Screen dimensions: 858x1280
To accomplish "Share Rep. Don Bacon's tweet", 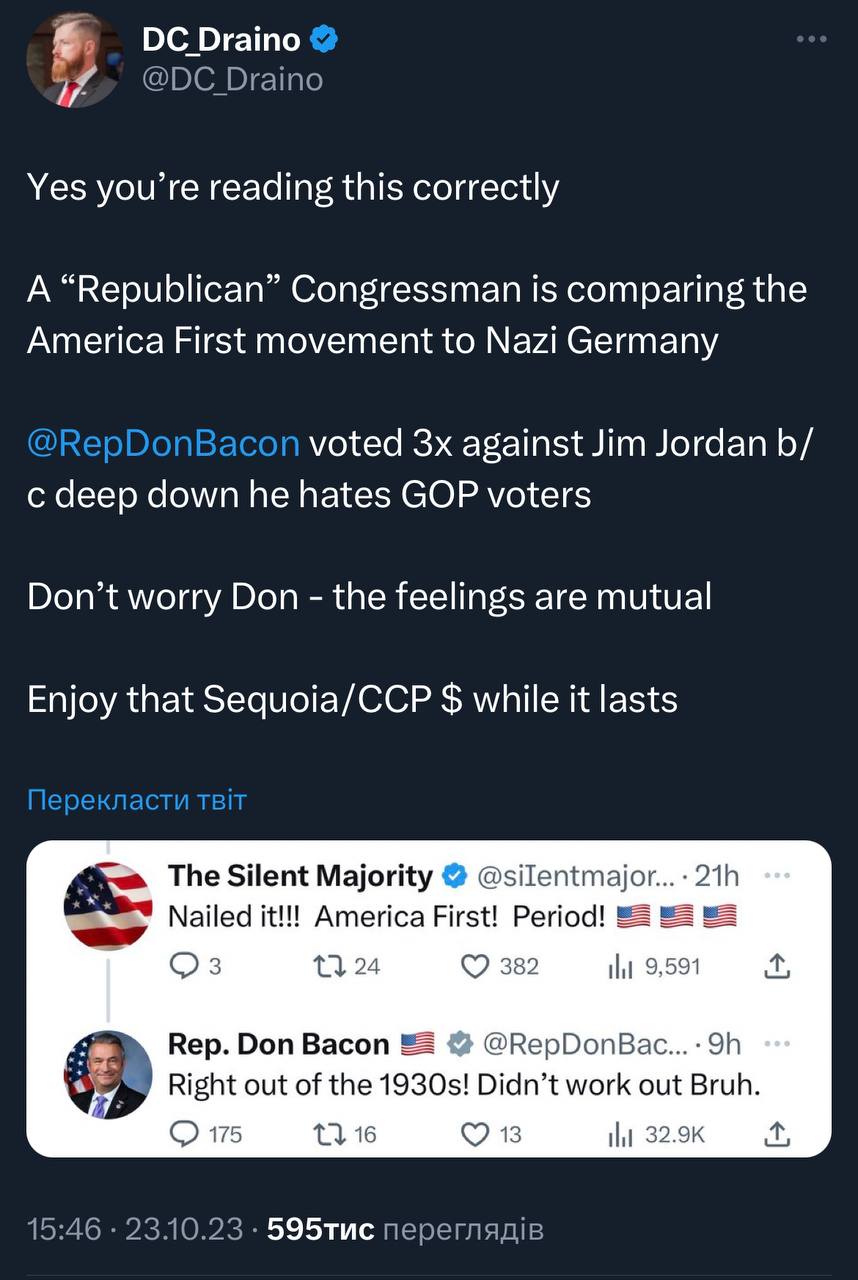I will 779,1134.
